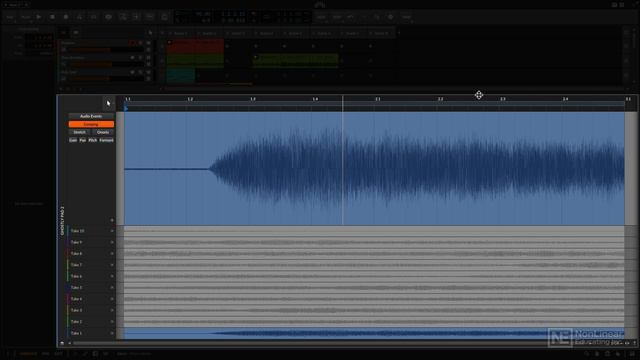Toggle the icon at end of Take 4 row
640x360 pixels.
pos(112,299)
